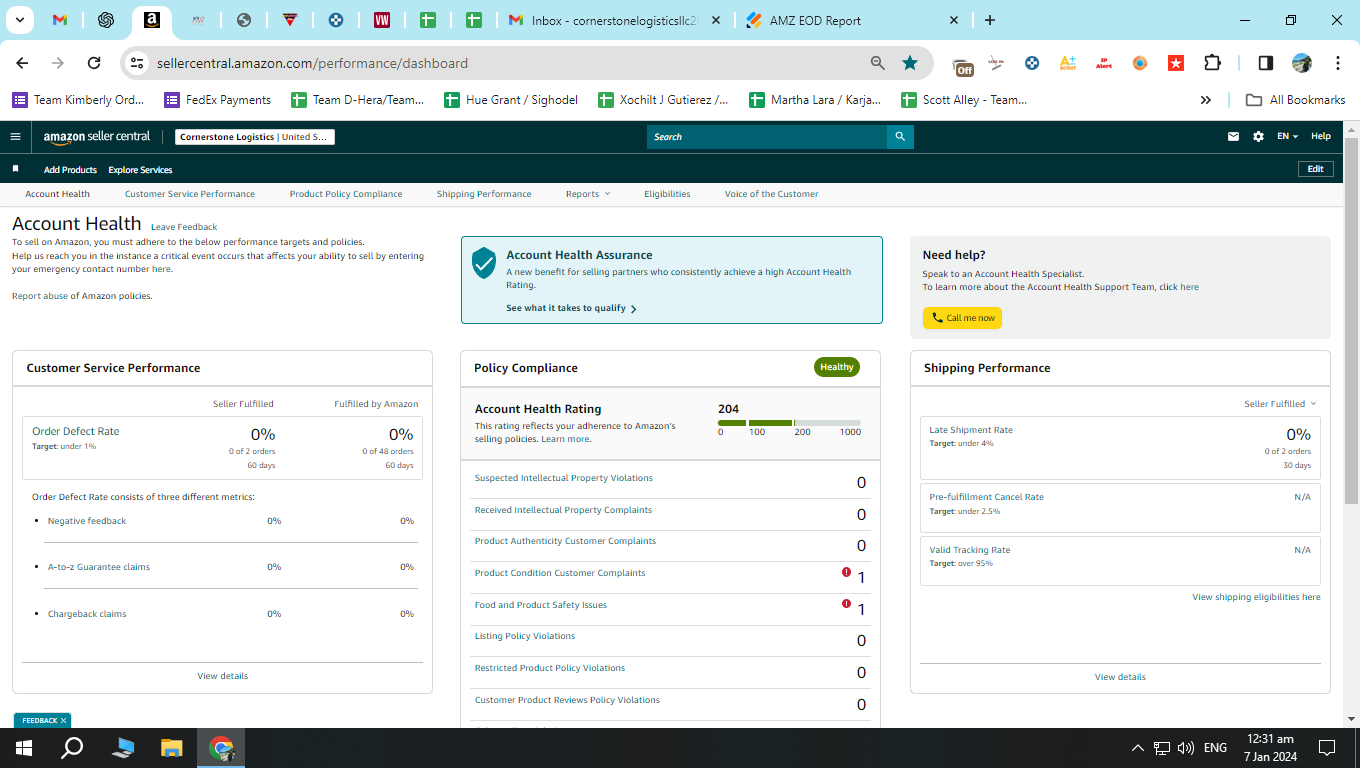Open the Seller Fulfilled dropdown in Shipping Performance
Screen dimensions: 1360x768
(x=1280, y=404)
